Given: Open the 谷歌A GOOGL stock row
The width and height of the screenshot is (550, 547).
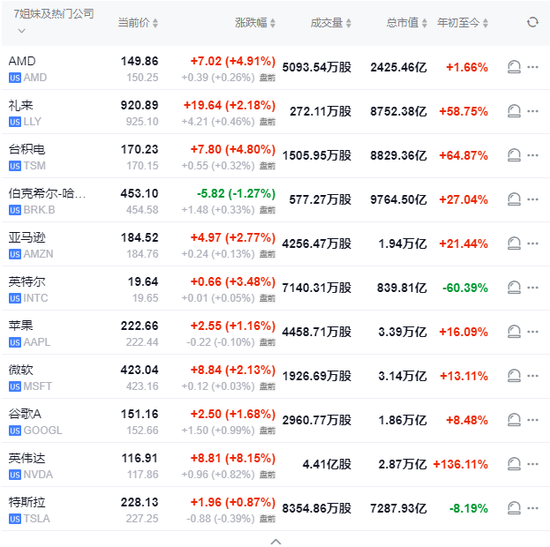Looking at the screenshot, I should click(x=275, y=420).
